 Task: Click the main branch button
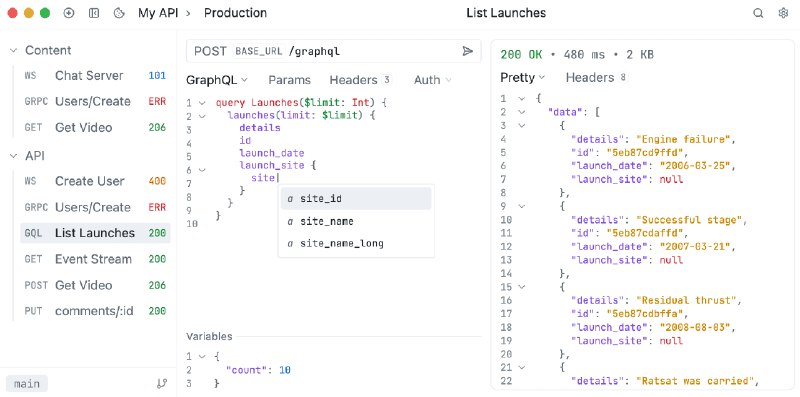point(27,383)
